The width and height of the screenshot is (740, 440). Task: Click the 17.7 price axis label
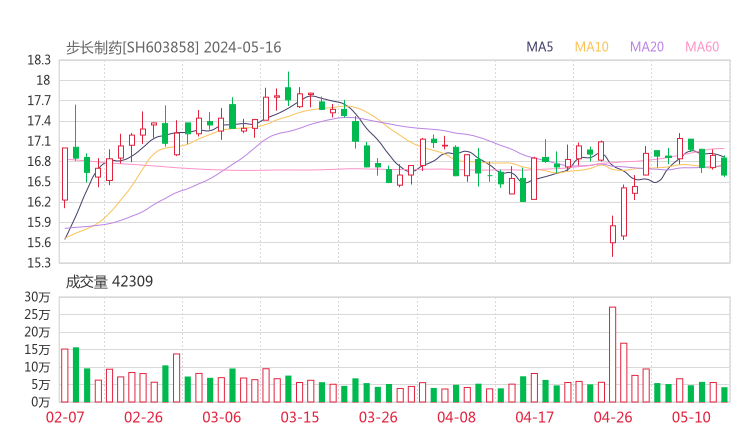[39, 101]
